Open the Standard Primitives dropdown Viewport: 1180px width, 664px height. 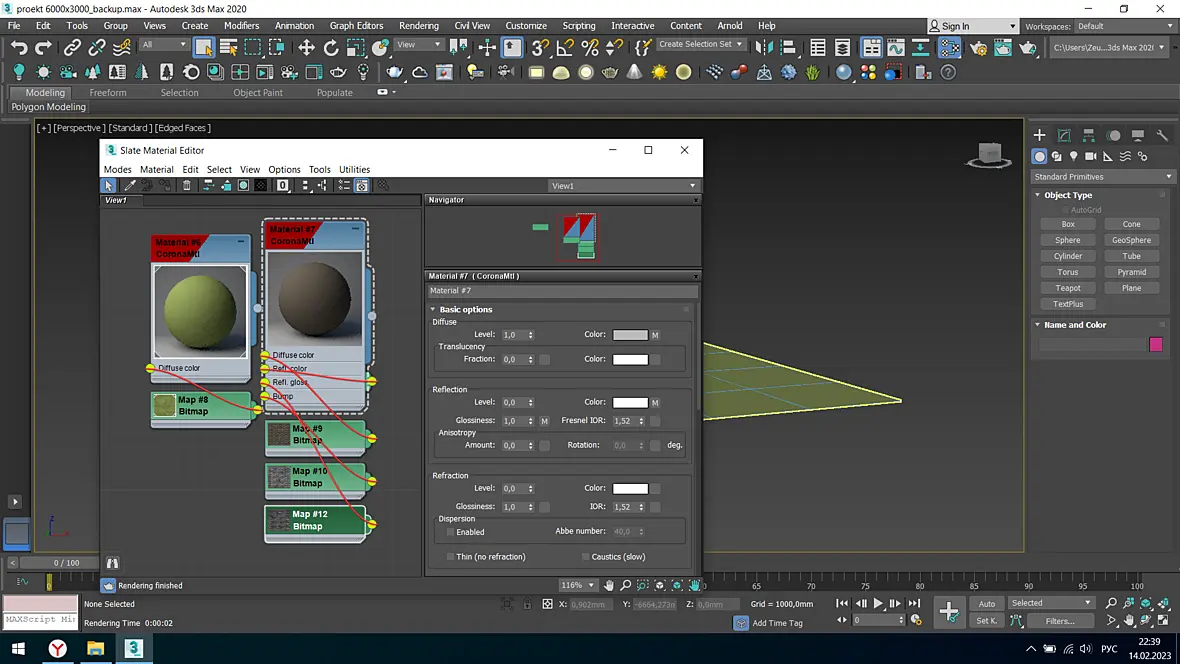pyautogui.click(x=1102, y=177)
